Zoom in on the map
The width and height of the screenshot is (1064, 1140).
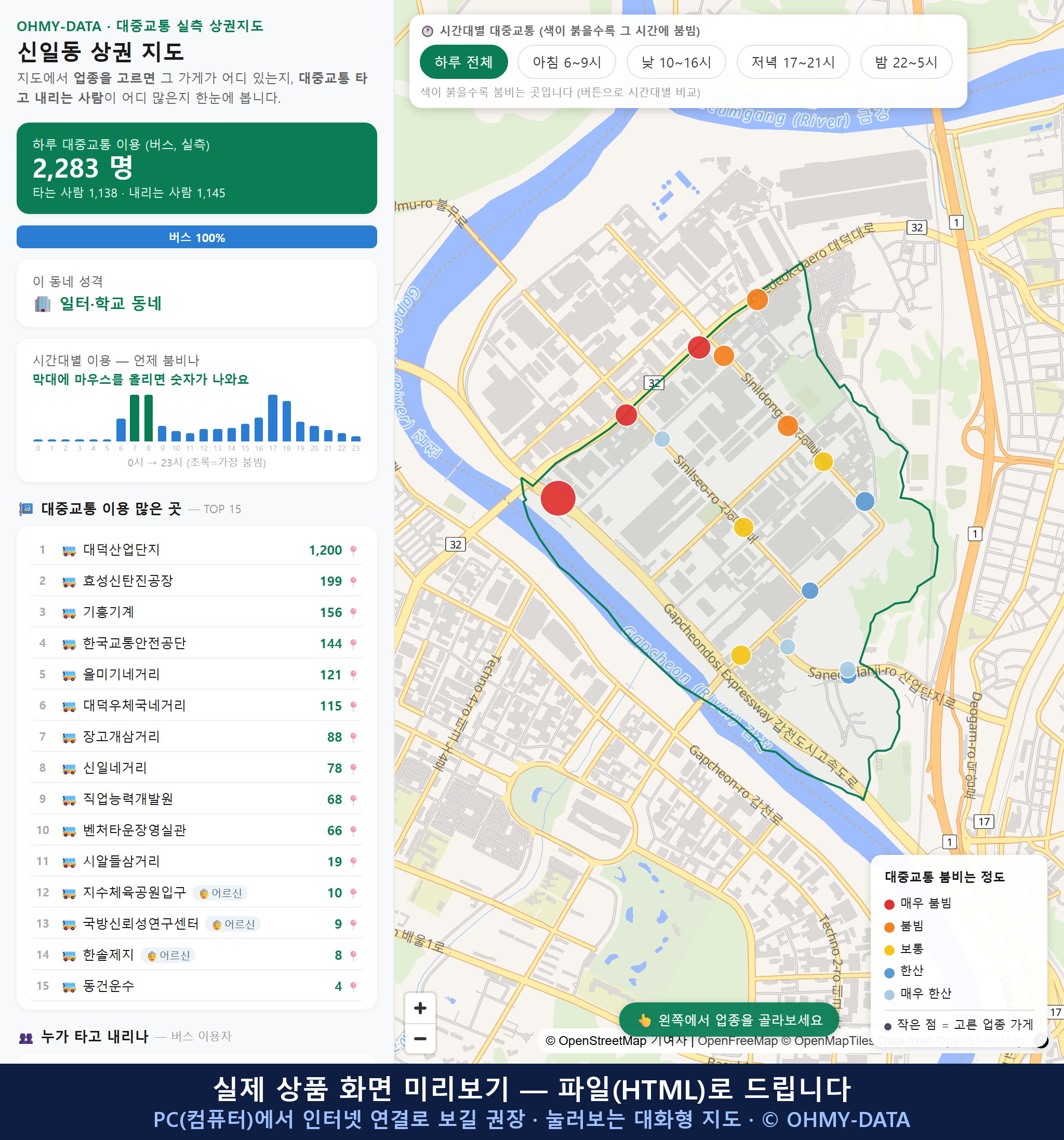420,1008
